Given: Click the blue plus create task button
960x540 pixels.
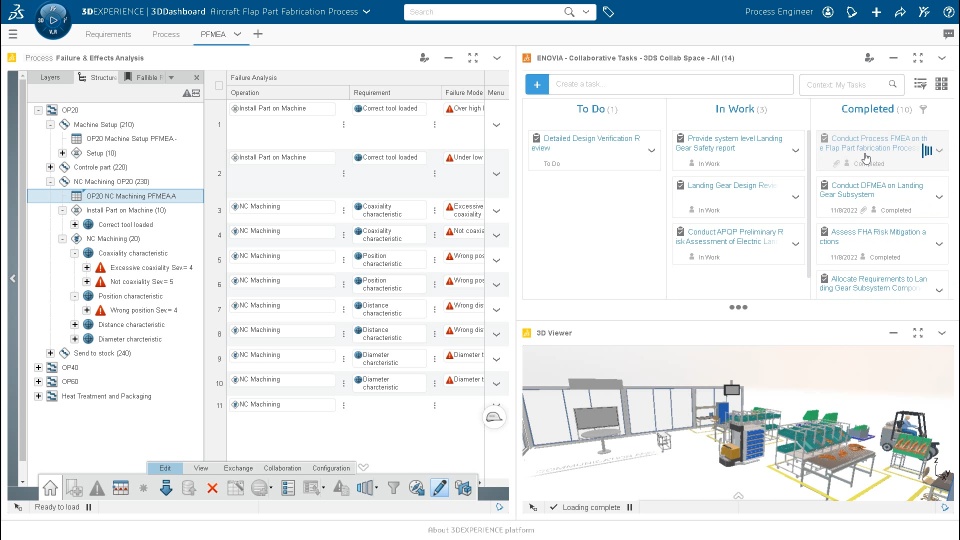Looking at the screenshot, I should pyautogui.click(x=537, y=84).
